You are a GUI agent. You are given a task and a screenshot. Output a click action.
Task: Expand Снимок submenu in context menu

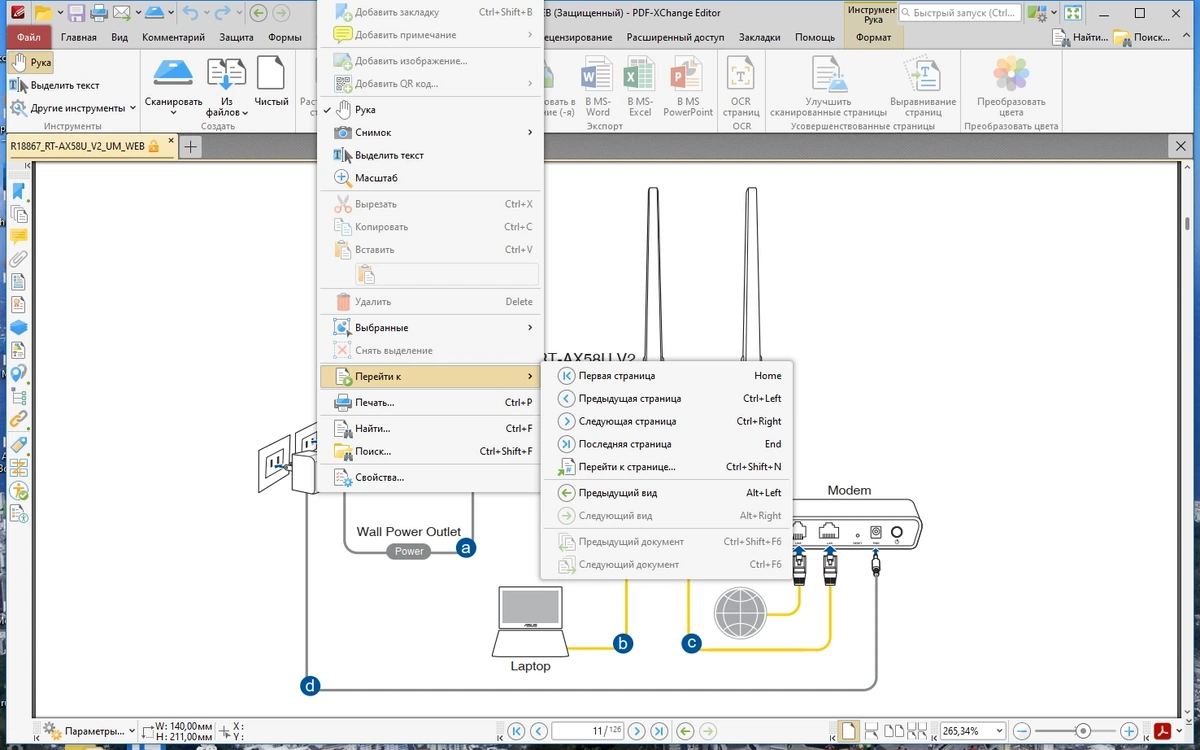point(431,132)
